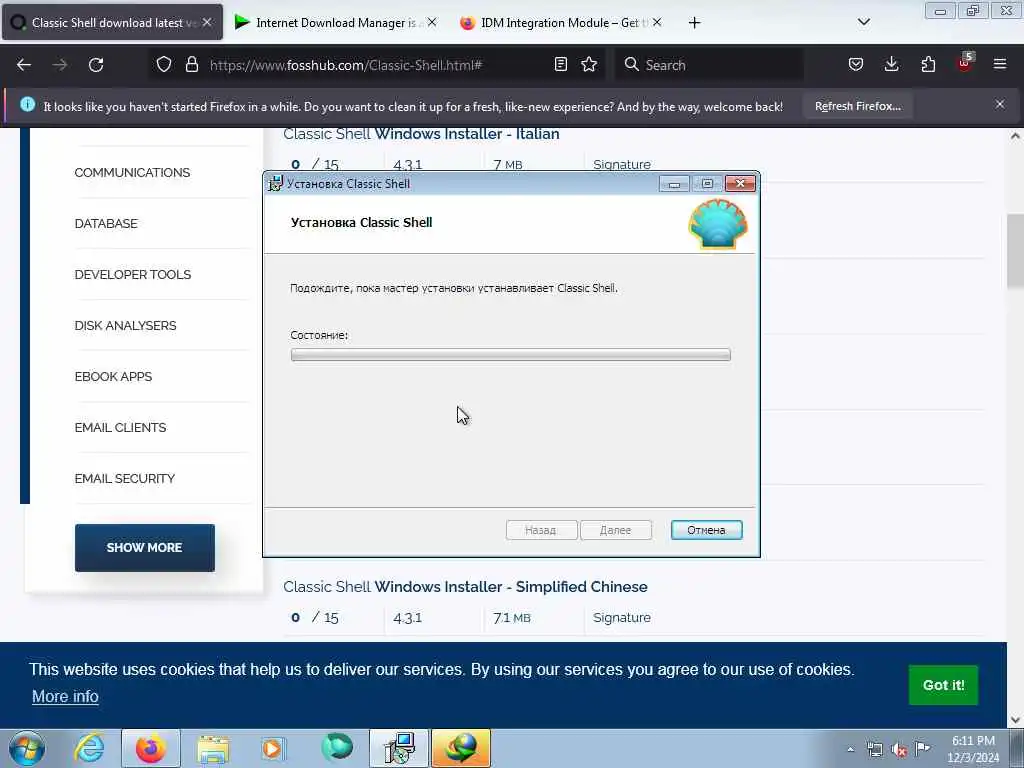Image resolution: width=1024 pixels, height=768 pixels.
Task: List all tabs using the chevron button
Action: coord(863,22)
